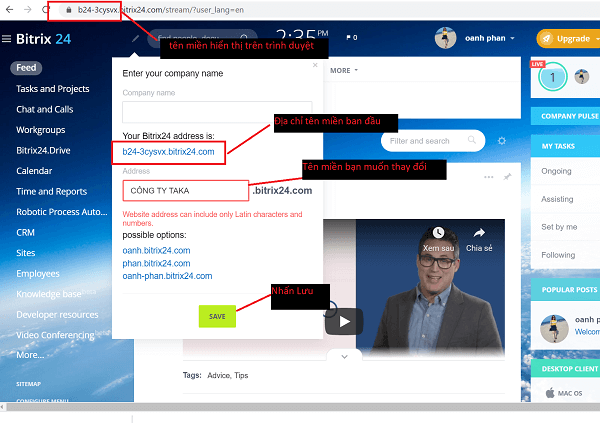Screen dimensions: 600x423
Task: Open Time and Reports
Action: click(52, 191)
